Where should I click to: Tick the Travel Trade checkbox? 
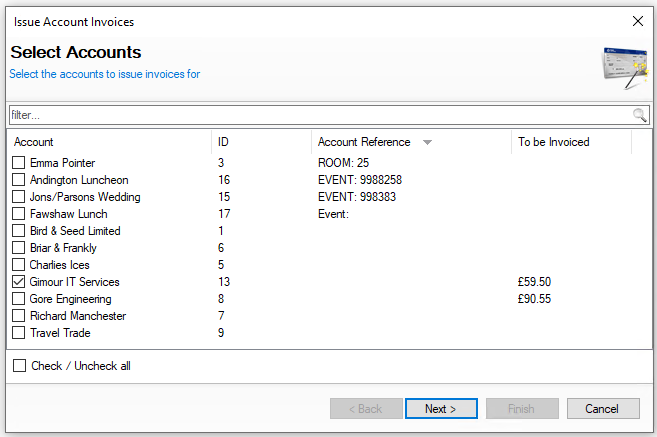pos(19,333)
